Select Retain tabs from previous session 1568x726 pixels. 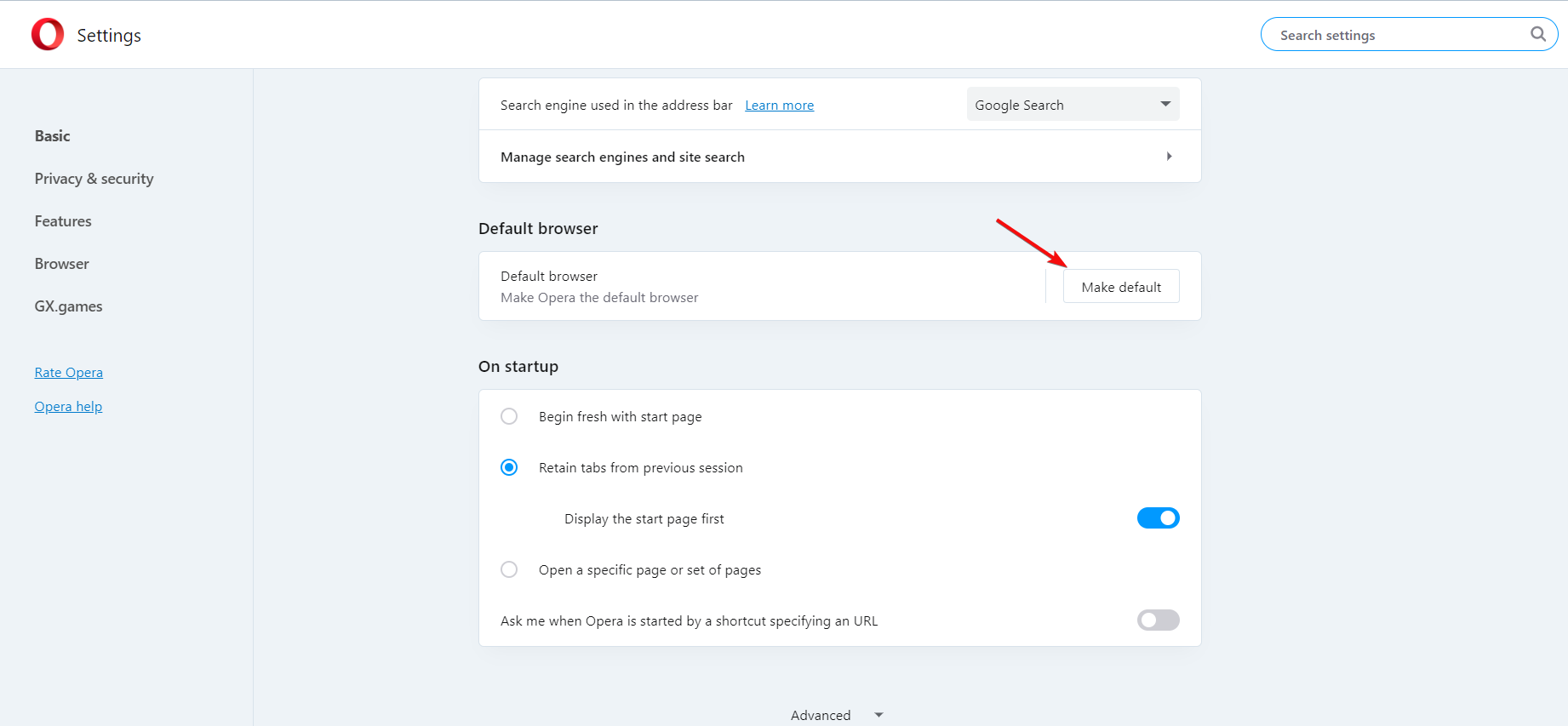pos(509,467)
